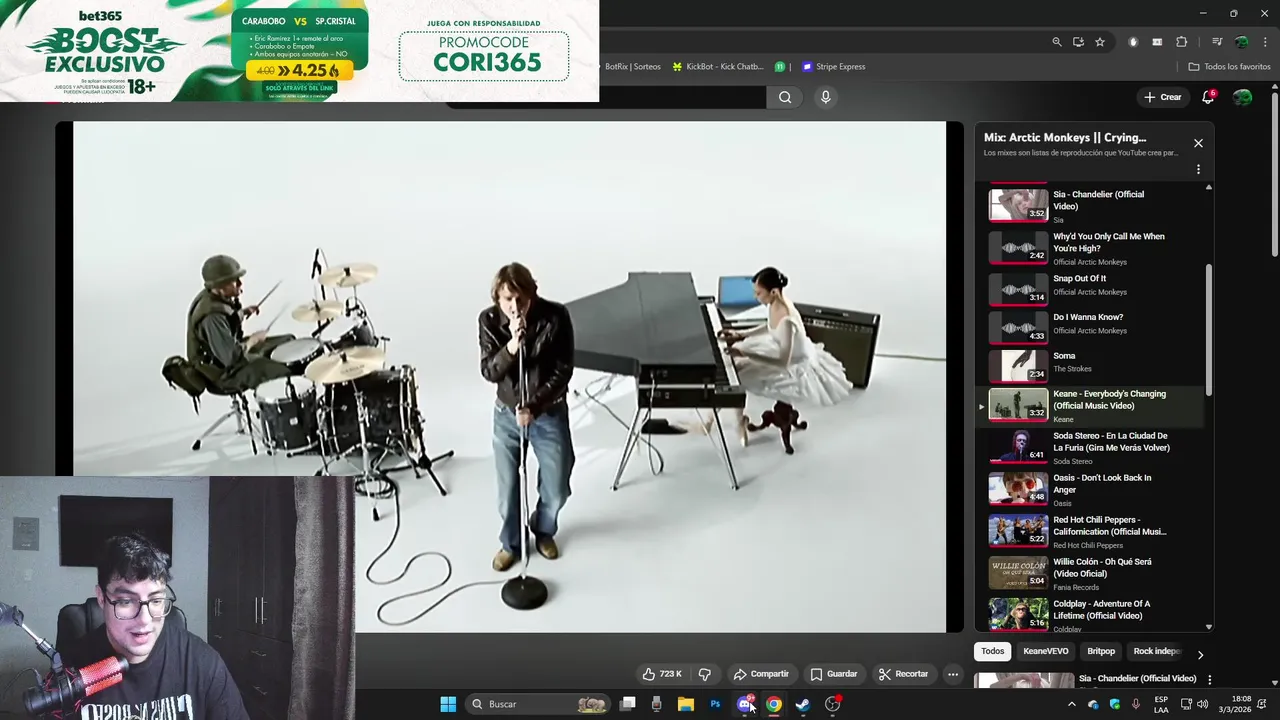Click the YouTube search magnifier button
This screenshot has height=720, width=1280.
coord(785,97)
